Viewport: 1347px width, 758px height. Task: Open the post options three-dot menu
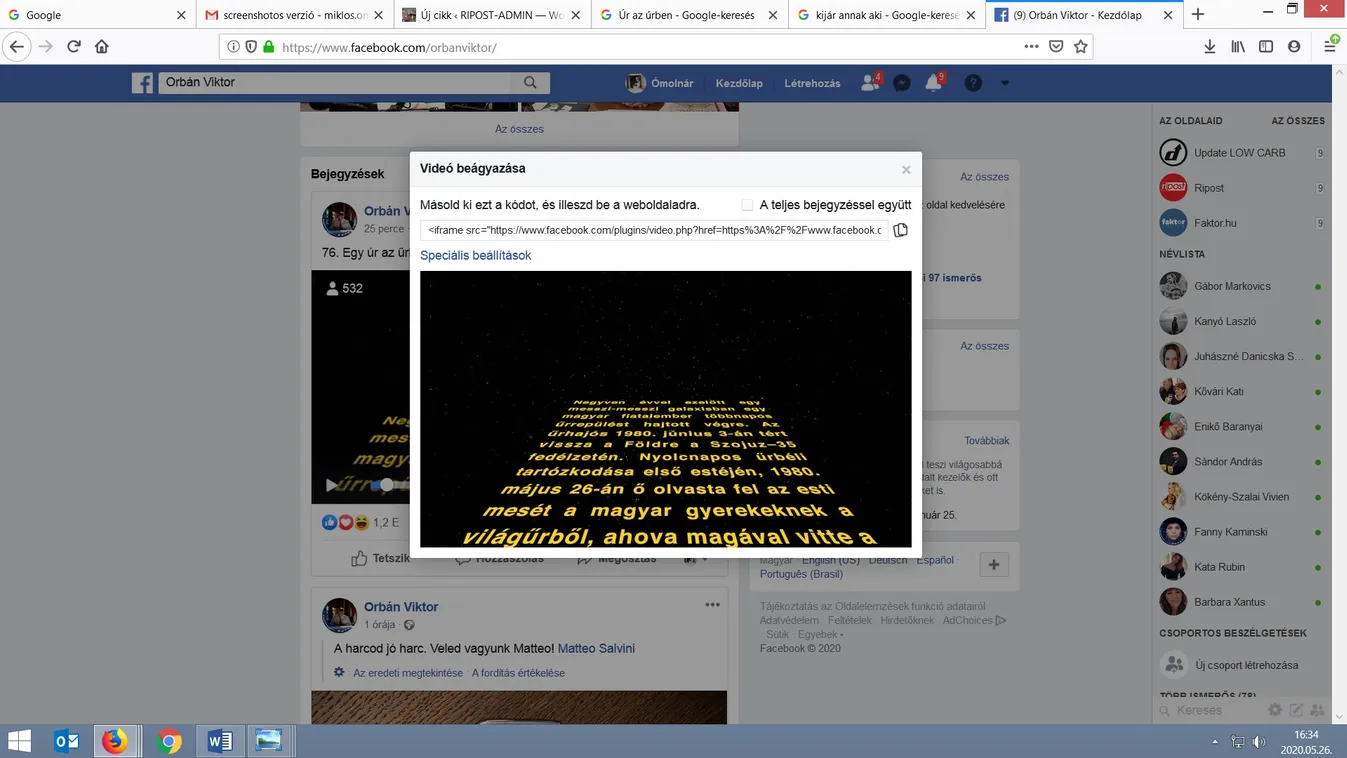(x=712, y=605)
